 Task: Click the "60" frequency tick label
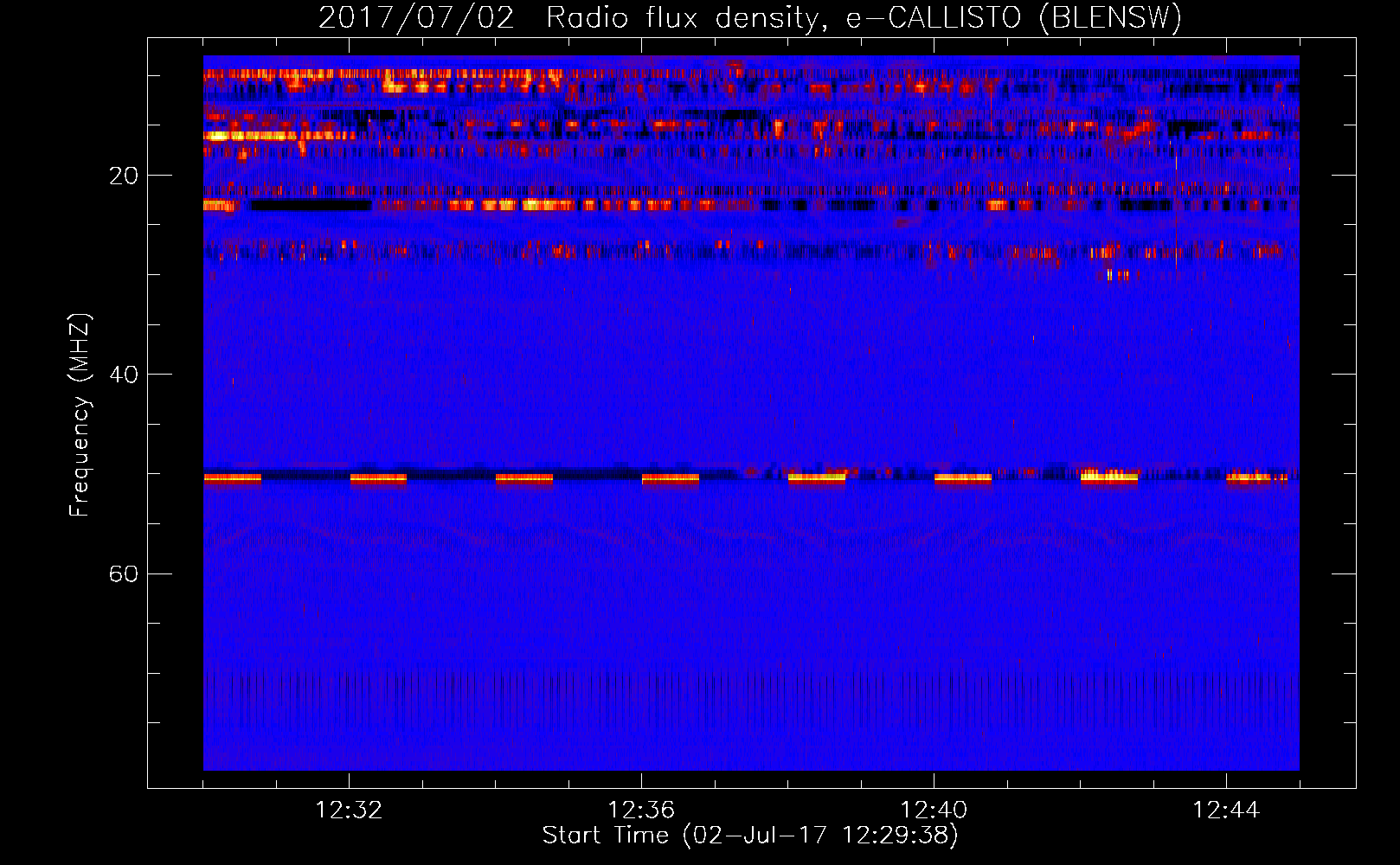(123, 573)
